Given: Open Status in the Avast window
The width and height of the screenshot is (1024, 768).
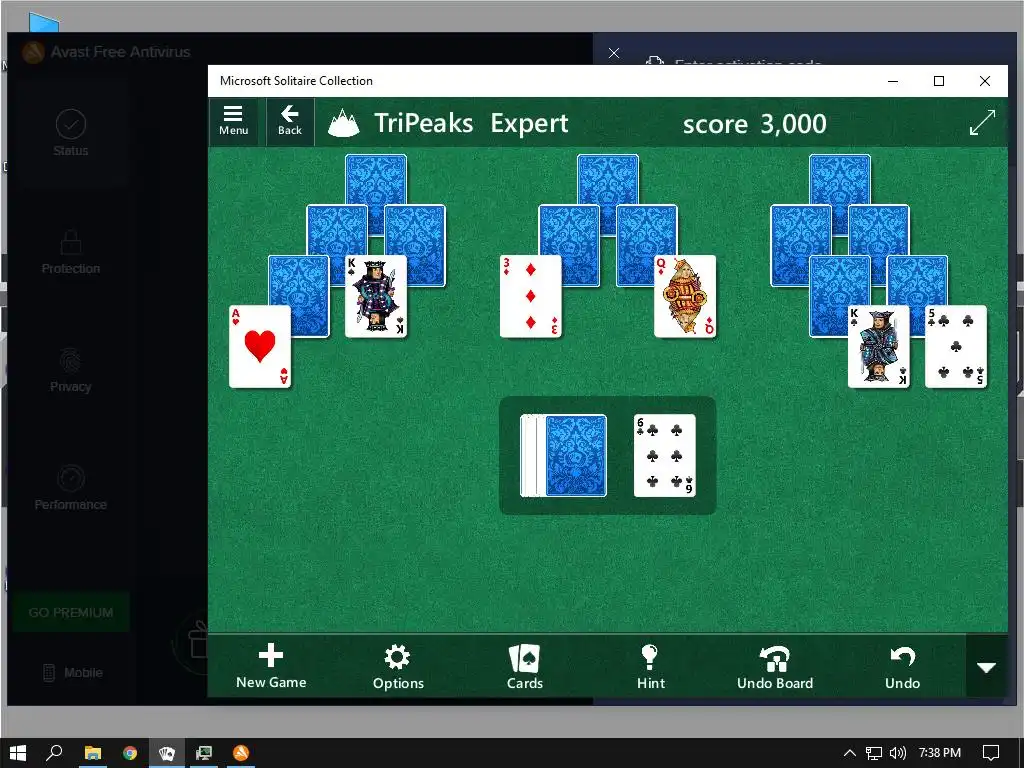Looking at the screenshot, I should point(71,133).
